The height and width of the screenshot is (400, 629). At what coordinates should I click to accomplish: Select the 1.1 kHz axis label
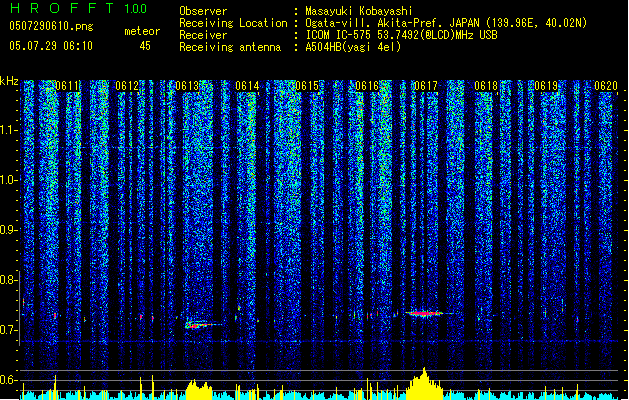[9, 130]
